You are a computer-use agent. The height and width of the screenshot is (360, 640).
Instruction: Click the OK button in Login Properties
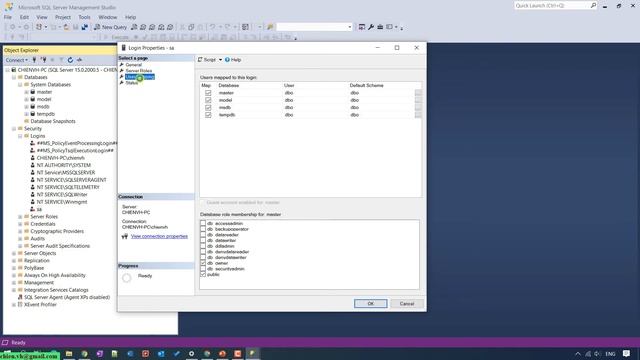click(x=371, y=304)
